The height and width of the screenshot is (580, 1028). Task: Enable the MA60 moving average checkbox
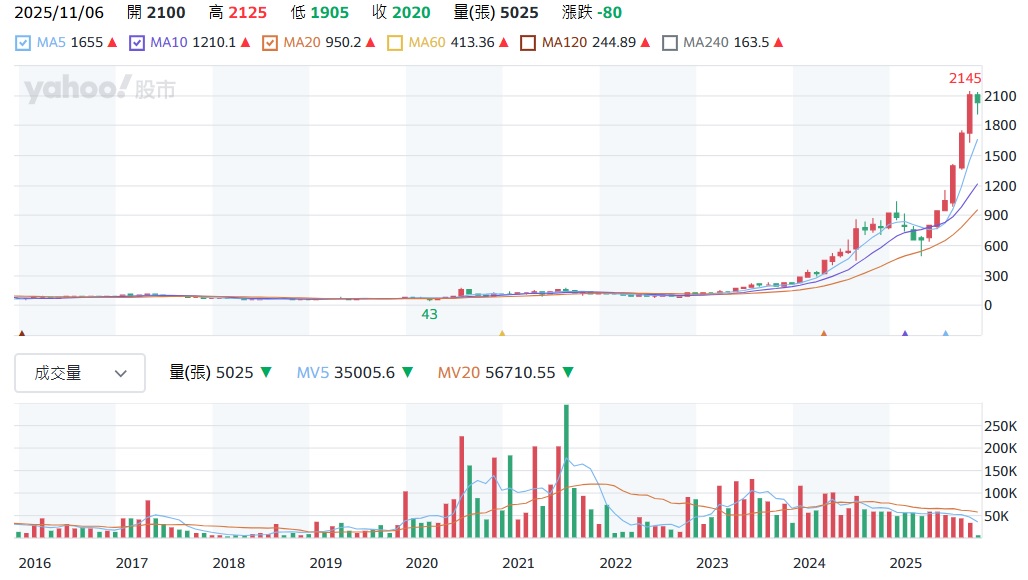(x=394, y=43)
